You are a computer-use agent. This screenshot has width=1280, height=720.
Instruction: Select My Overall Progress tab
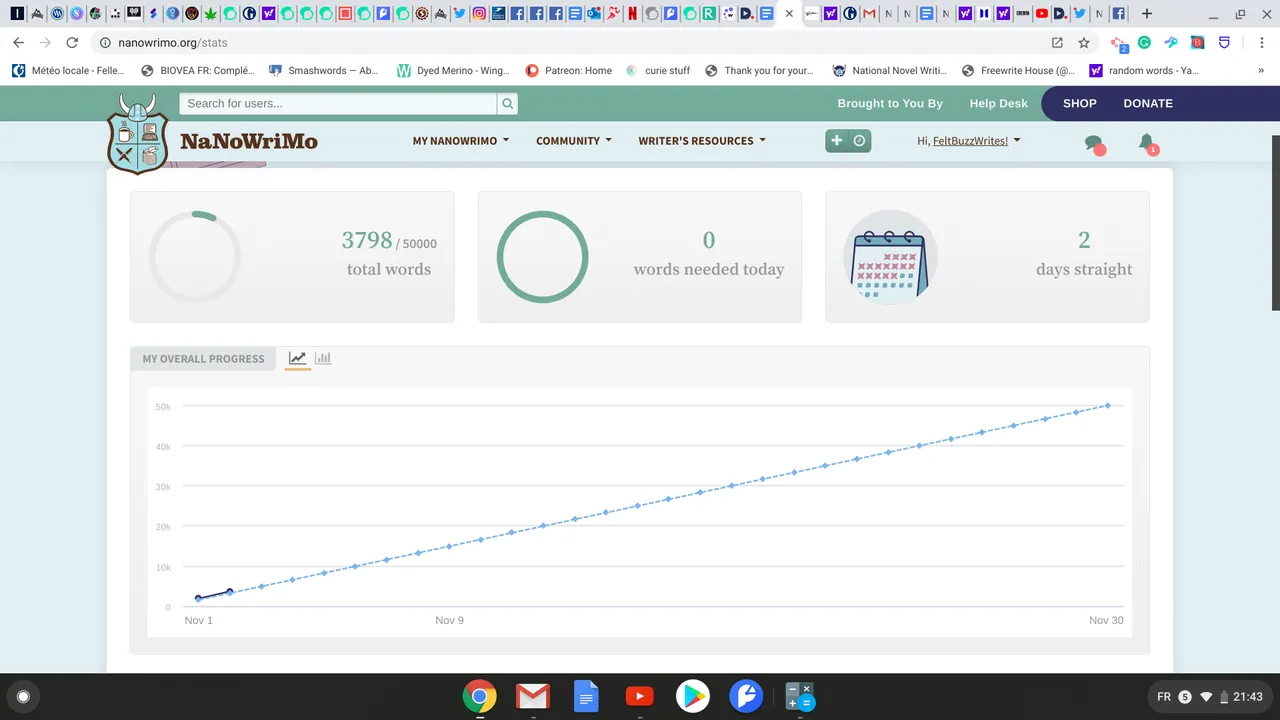pyautogui.click(x=203, y=359)
